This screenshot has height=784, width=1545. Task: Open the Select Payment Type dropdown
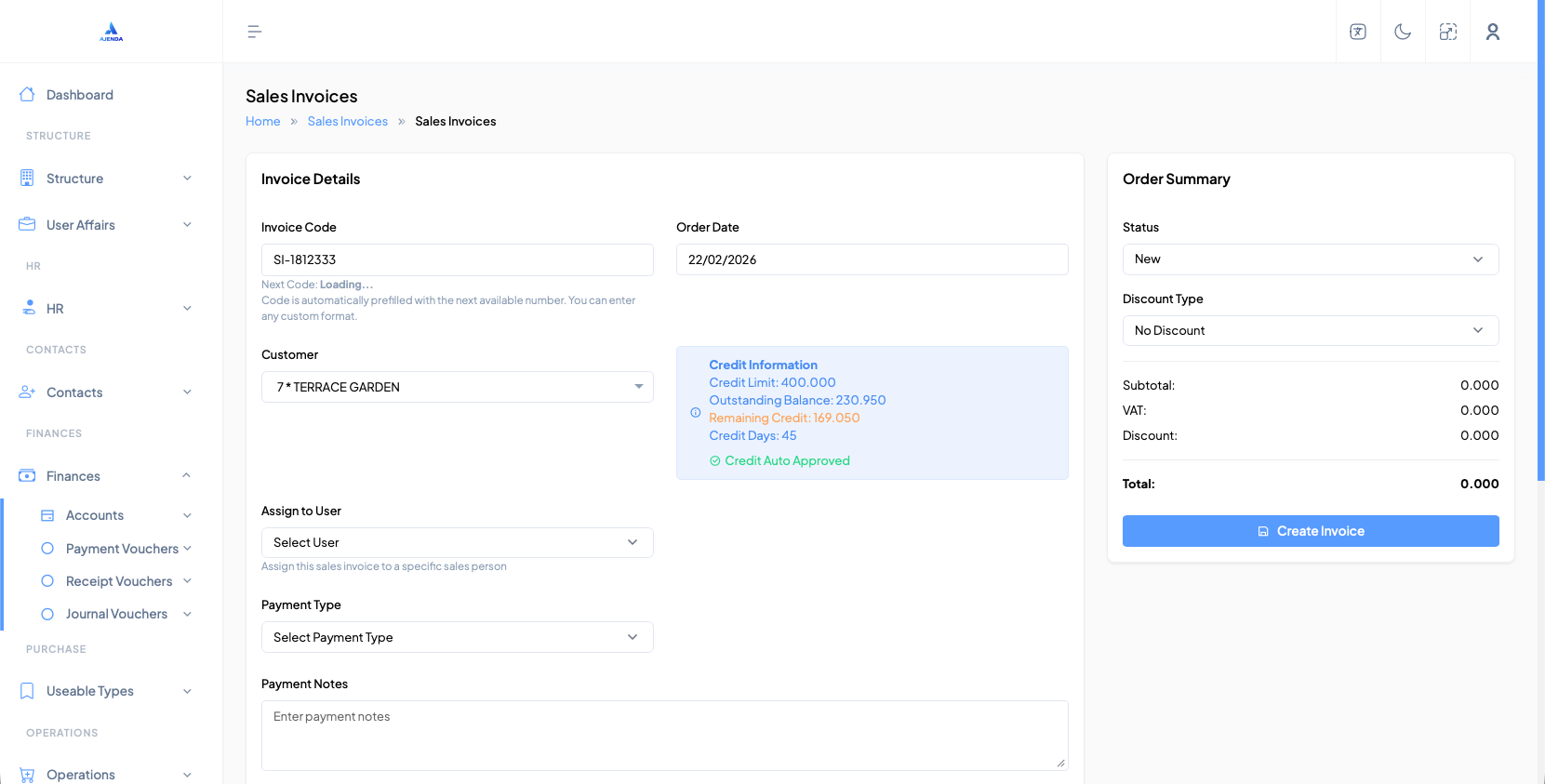[x=457, y=637]
